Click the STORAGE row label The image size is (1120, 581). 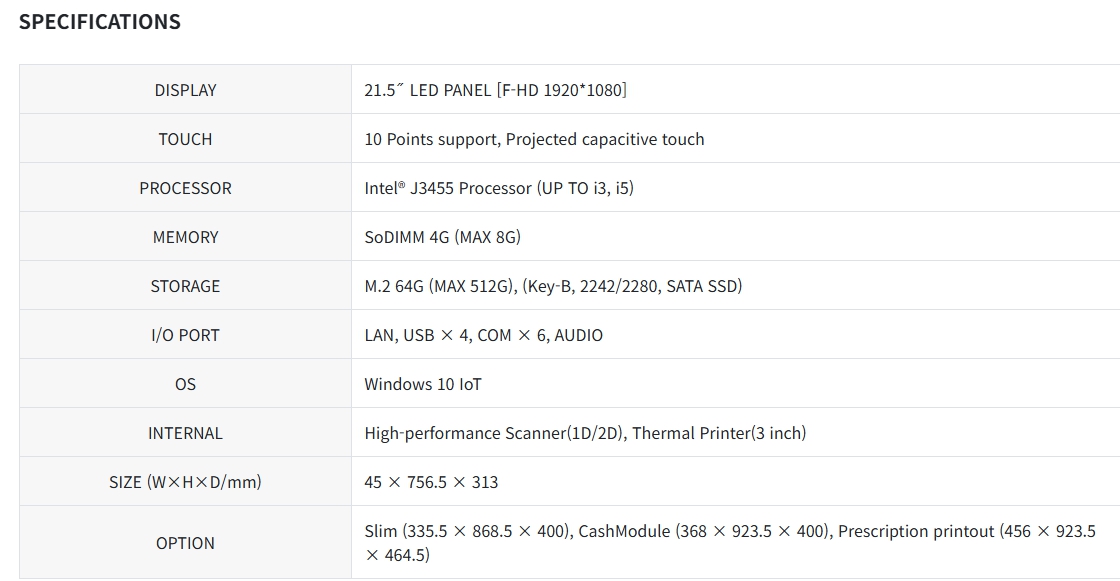(185, 286)
